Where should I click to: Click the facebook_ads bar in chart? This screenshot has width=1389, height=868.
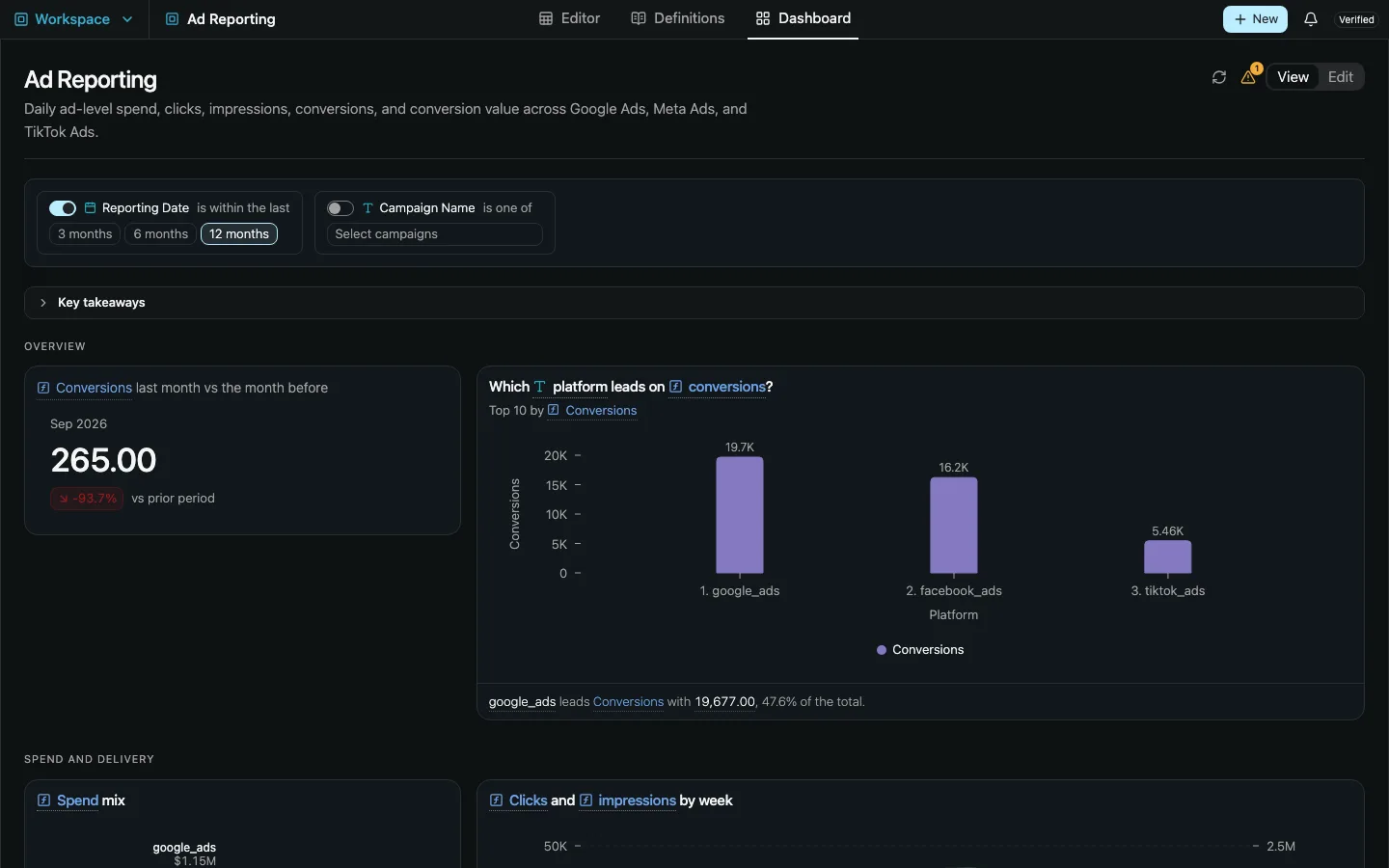point(954,526)
